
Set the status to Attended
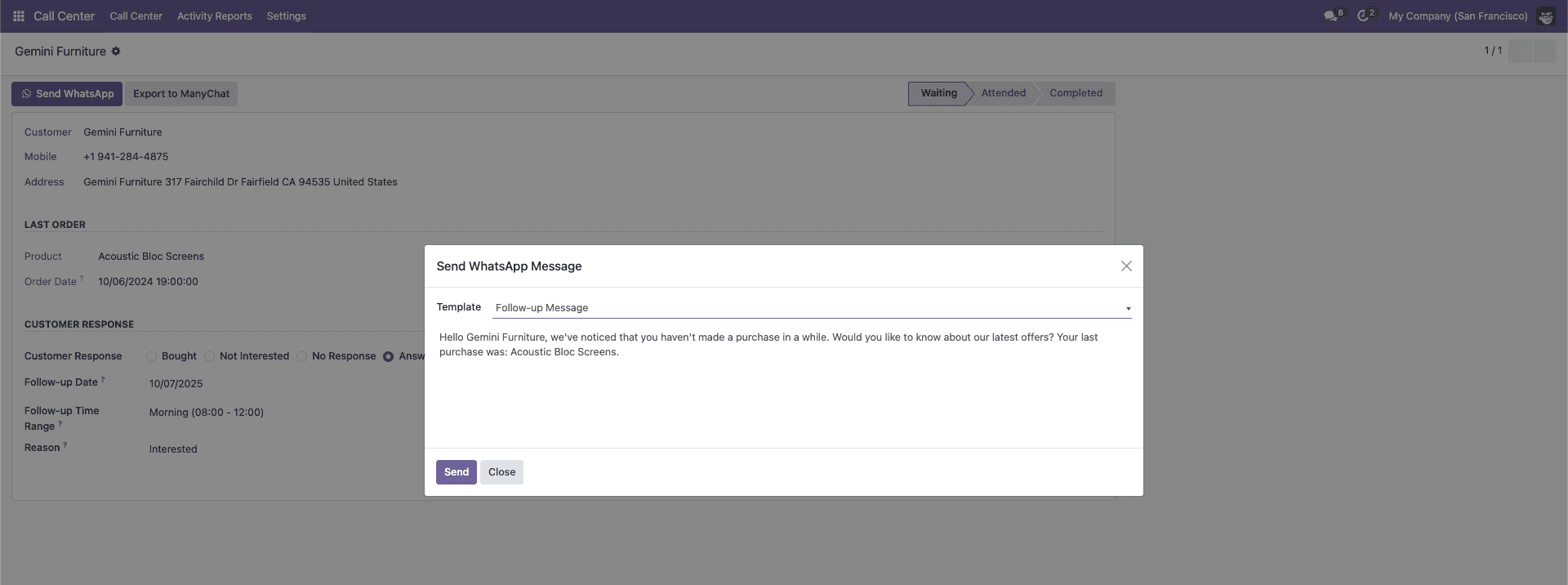tap(1003, 93)
